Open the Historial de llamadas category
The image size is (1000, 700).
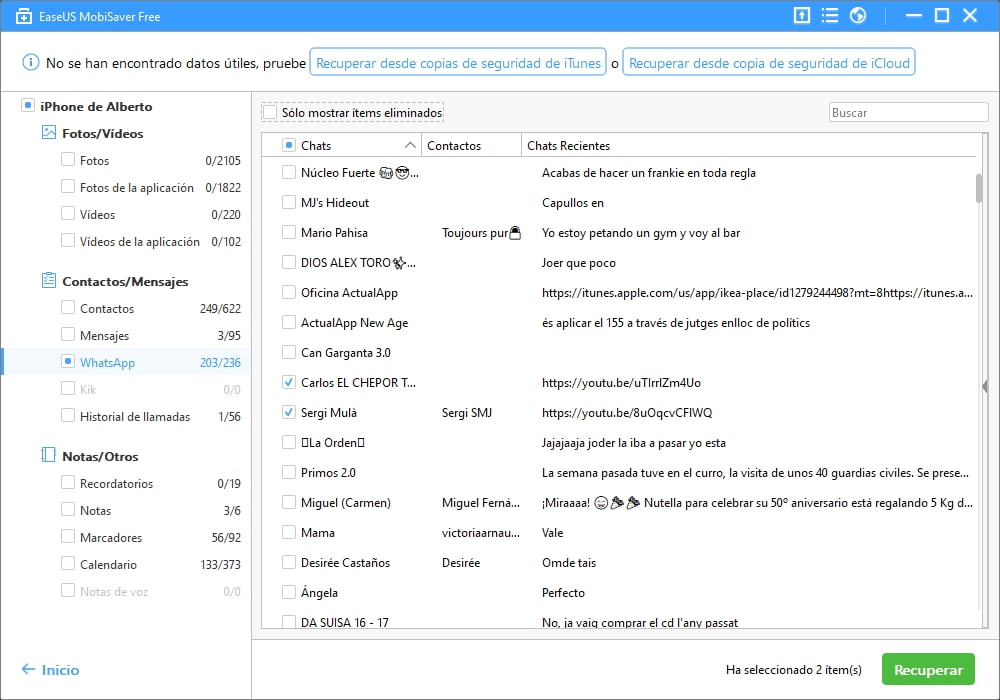click(x=135, y=416)
